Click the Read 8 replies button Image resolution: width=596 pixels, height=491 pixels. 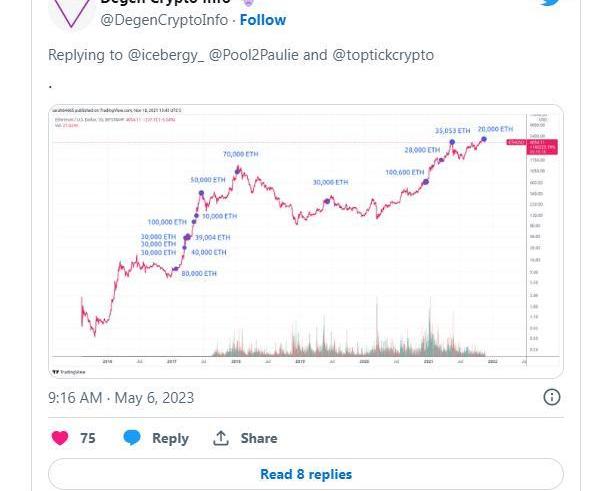point(306,474)
